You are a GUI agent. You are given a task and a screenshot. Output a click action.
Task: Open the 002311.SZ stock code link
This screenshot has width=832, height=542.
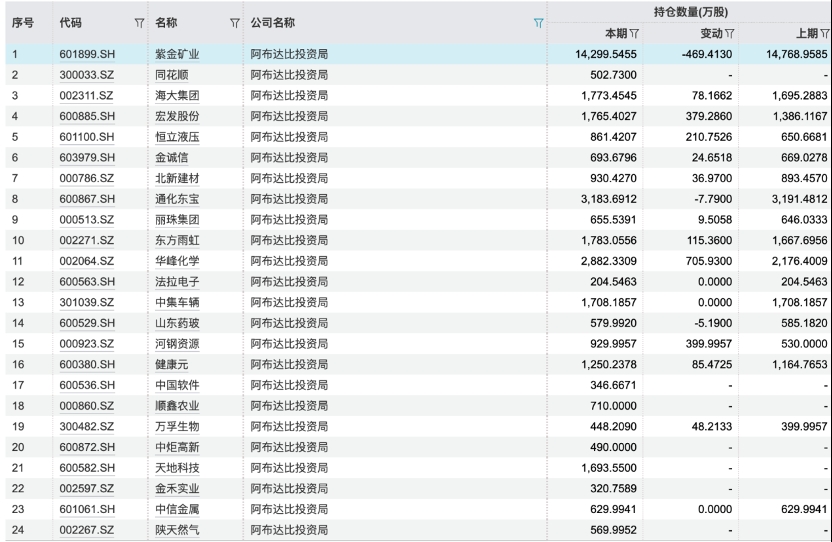pos(88,95)
